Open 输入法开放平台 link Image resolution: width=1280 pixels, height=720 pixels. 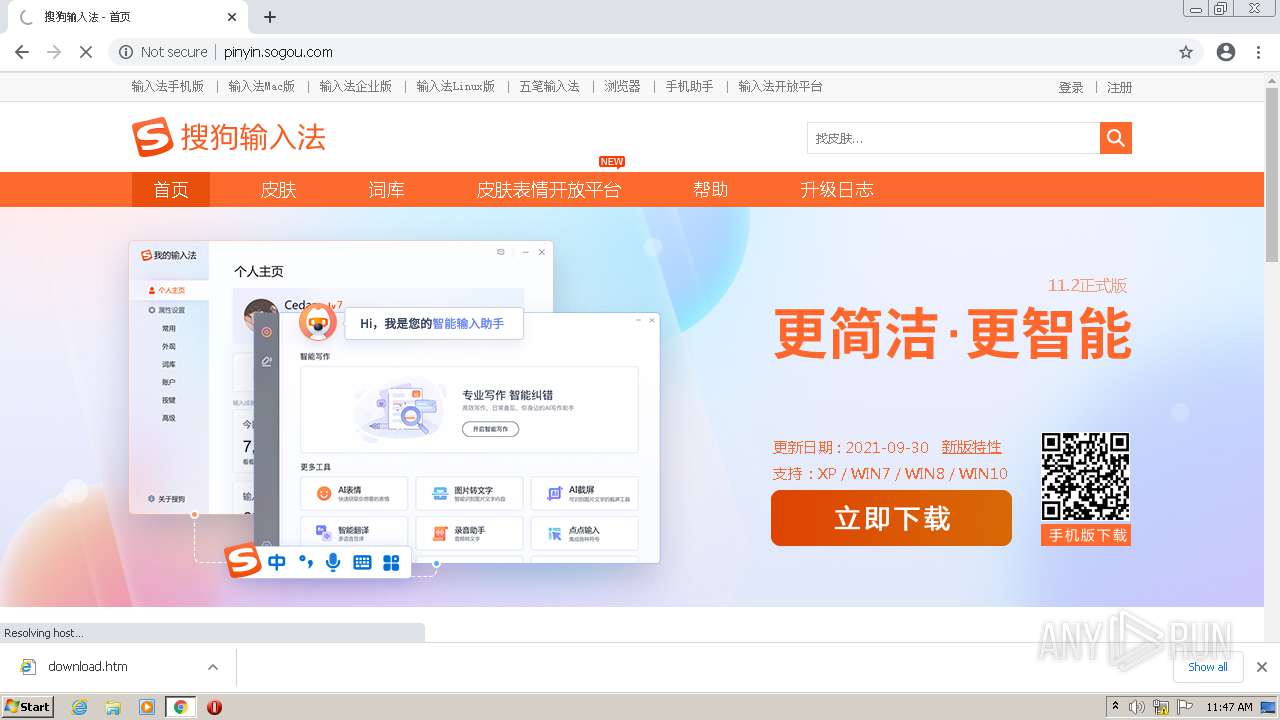780,87
